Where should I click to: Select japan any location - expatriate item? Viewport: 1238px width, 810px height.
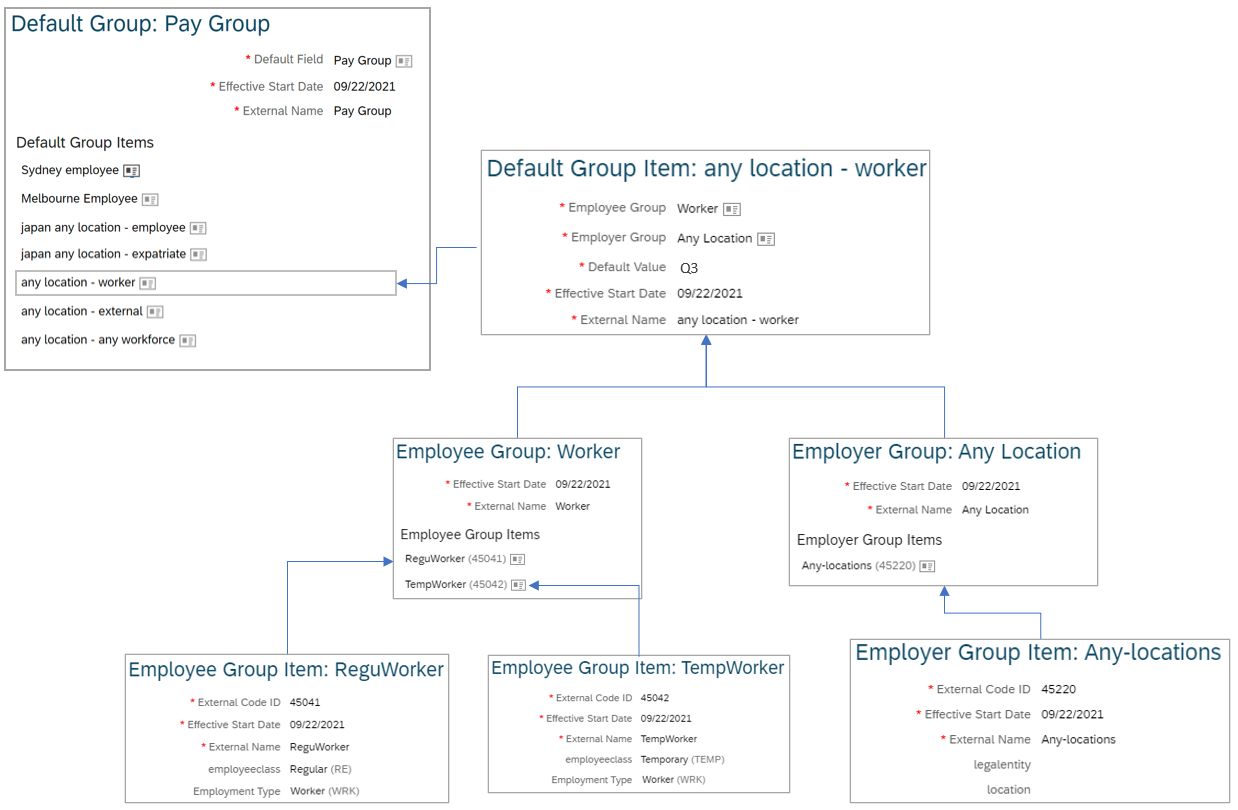pos(104,255)
